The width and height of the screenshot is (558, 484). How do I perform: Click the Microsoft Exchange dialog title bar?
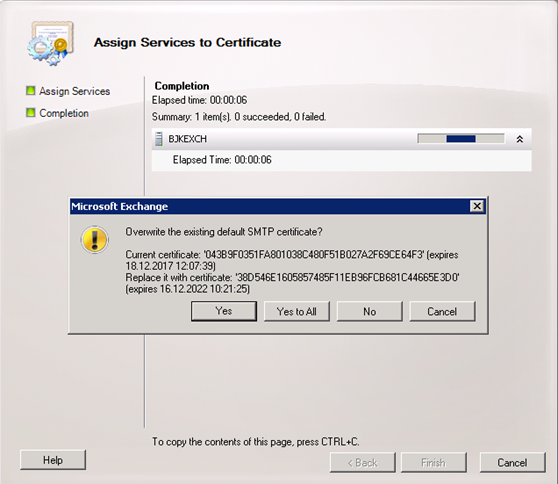pyautogui.click(x=270, y=206)
